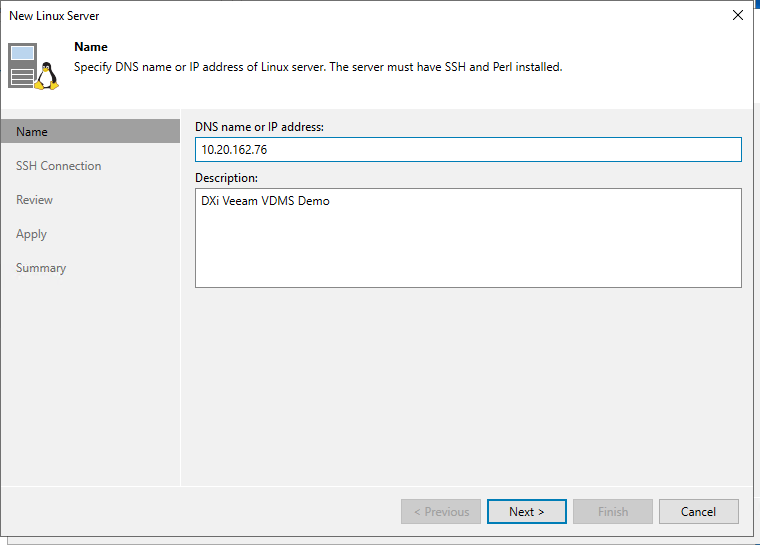Click the 'DXi Veeam VDMS Demo' description text
Viewport: 760px width, 545px height.
[265, 201]
